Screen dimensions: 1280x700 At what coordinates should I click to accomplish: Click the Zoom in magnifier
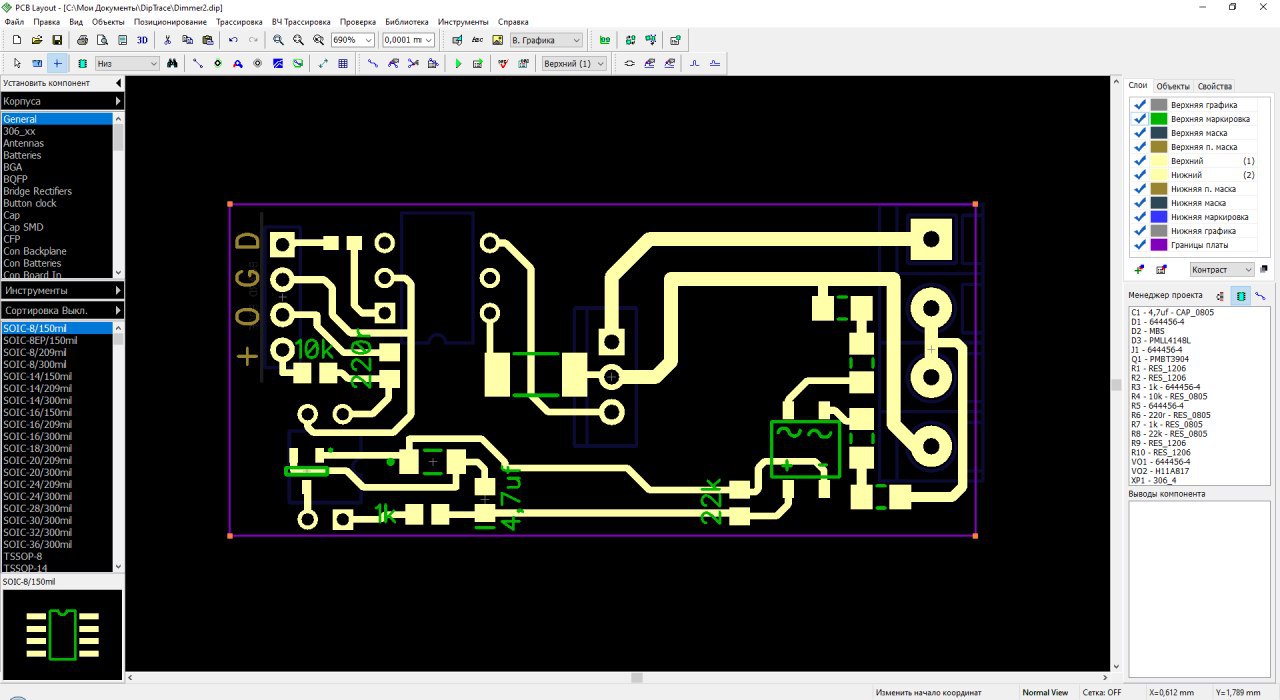pyautogui.click(x=278, y=40)
